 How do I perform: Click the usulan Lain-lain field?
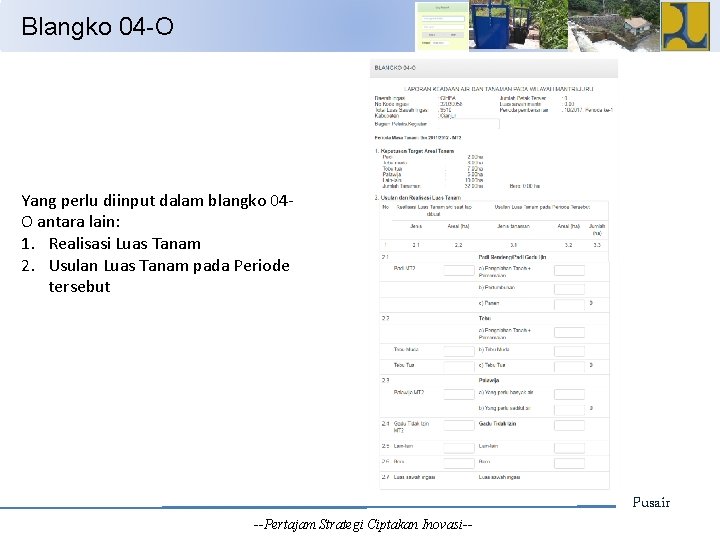coord(569,447)
